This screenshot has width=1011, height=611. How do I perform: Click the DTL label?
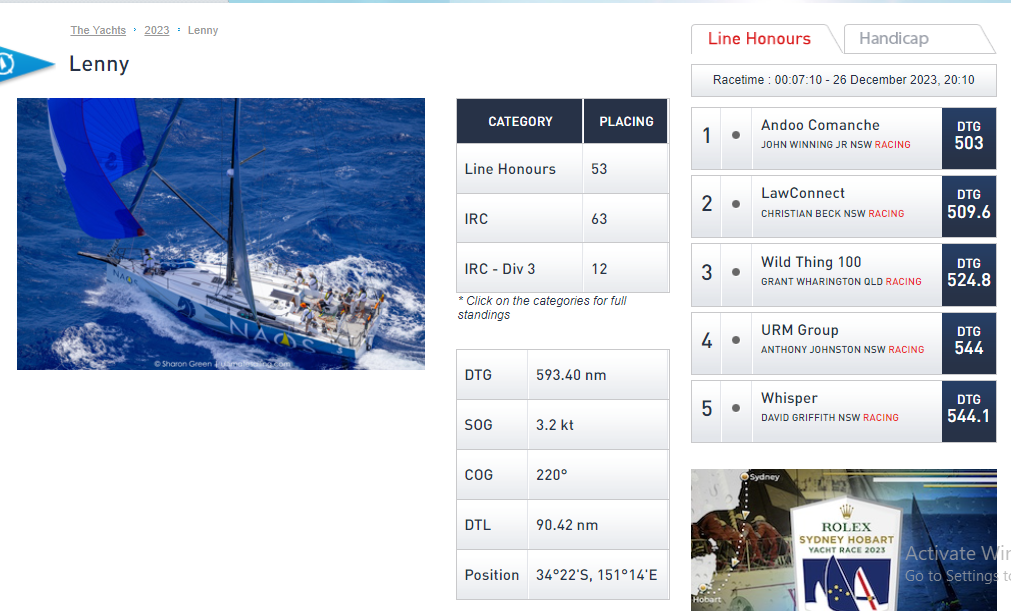478,525
